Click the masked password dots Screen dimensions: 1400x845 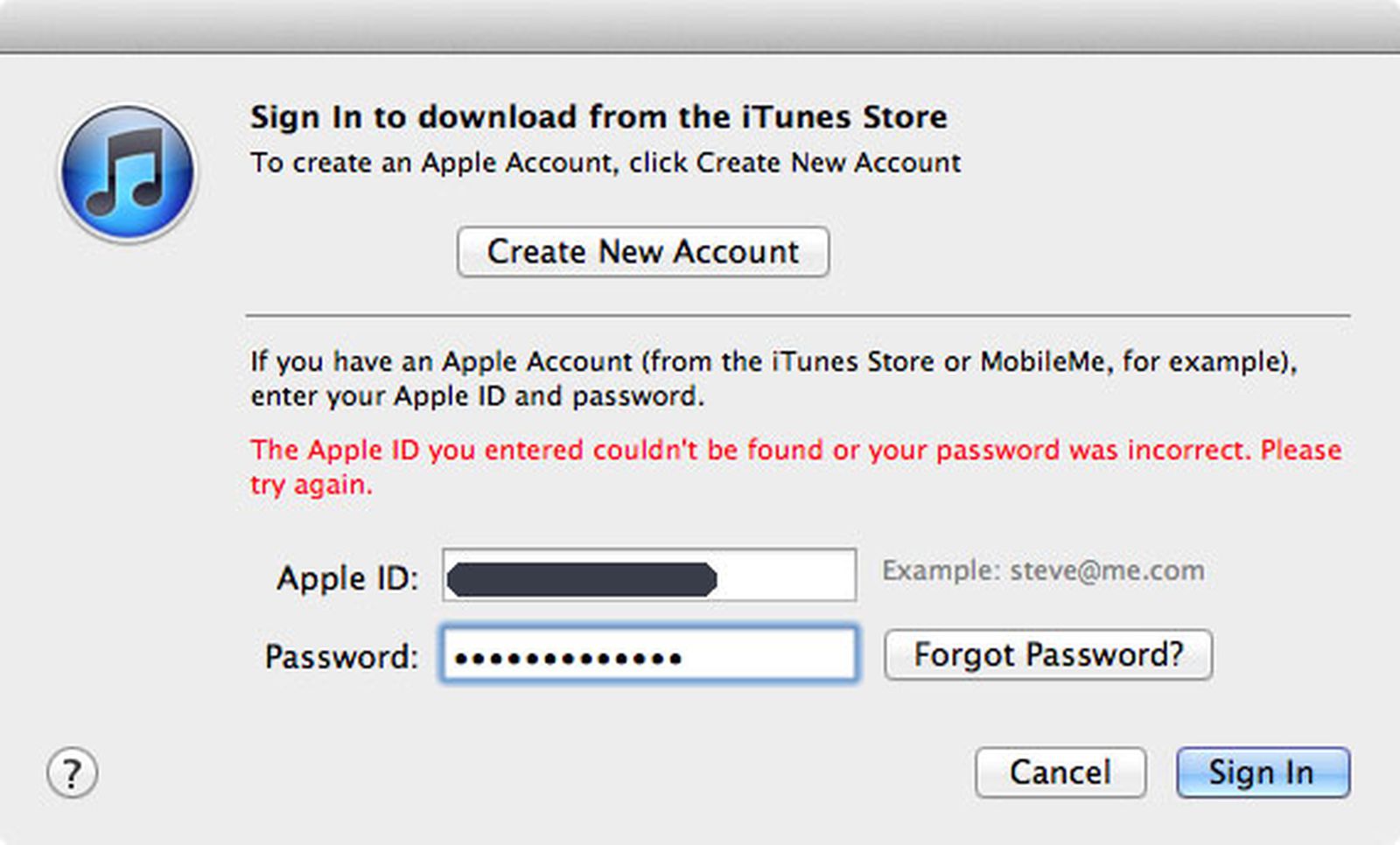pos(568,658)
